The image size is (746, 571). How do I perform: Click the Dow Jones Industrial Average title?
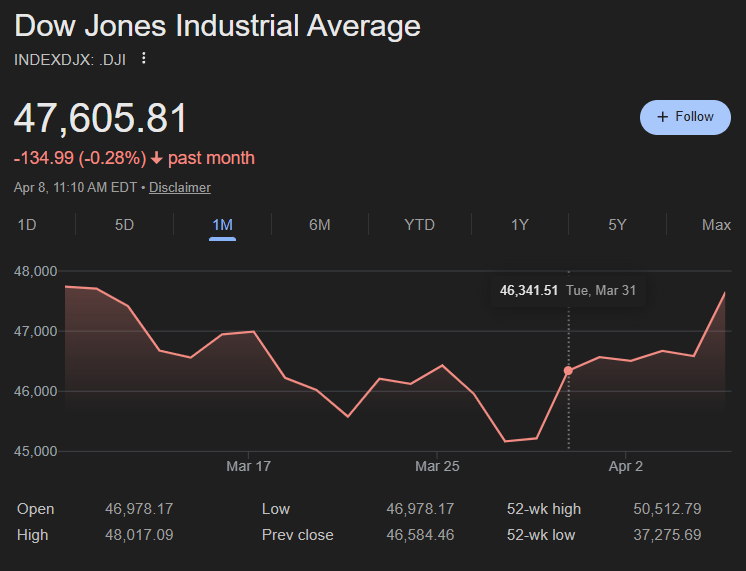click(217, 26)
